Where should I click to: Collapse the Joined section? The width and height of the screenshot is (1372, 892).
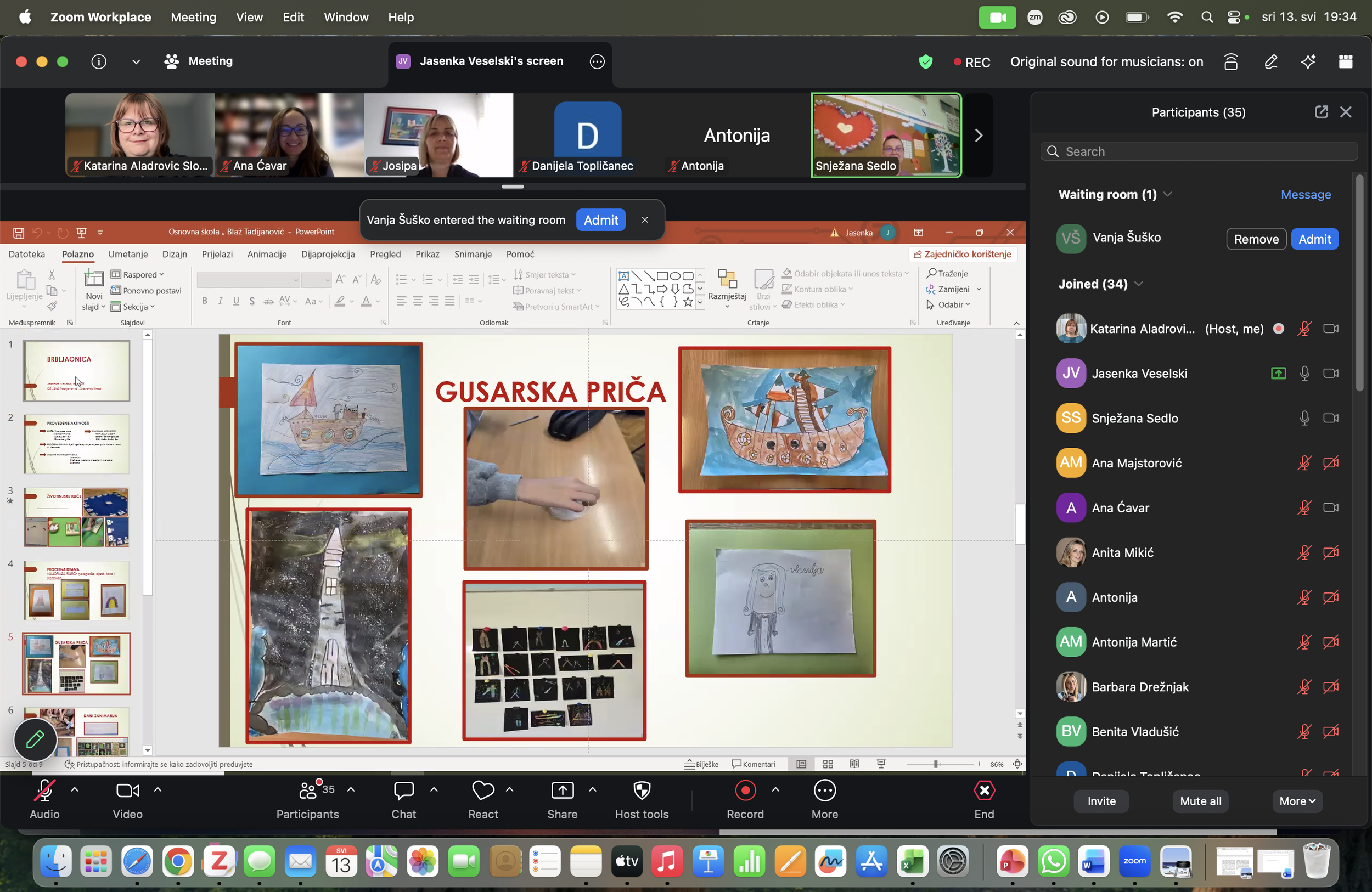[x=1139, y=284]
